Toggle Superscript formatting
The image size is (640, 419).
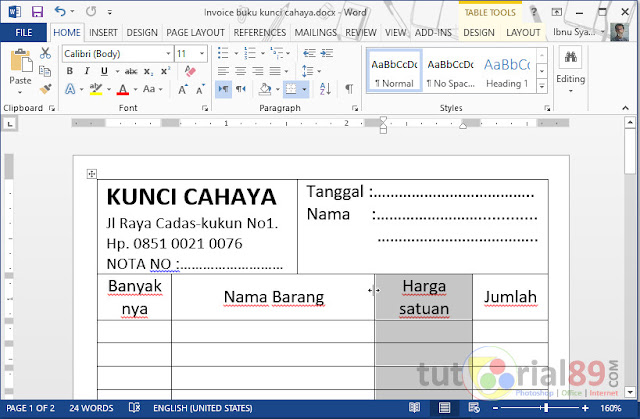tap(165, 71)
